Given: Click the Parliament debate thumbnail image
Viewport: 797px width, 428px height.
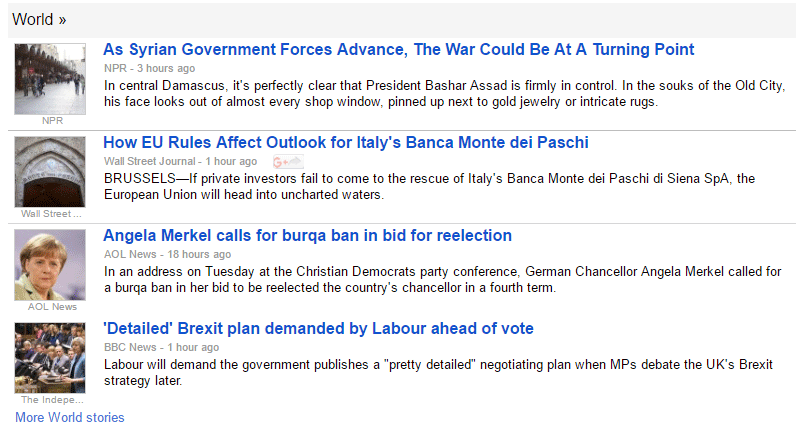Looking at the screenshot, I should tap(50, 358).
